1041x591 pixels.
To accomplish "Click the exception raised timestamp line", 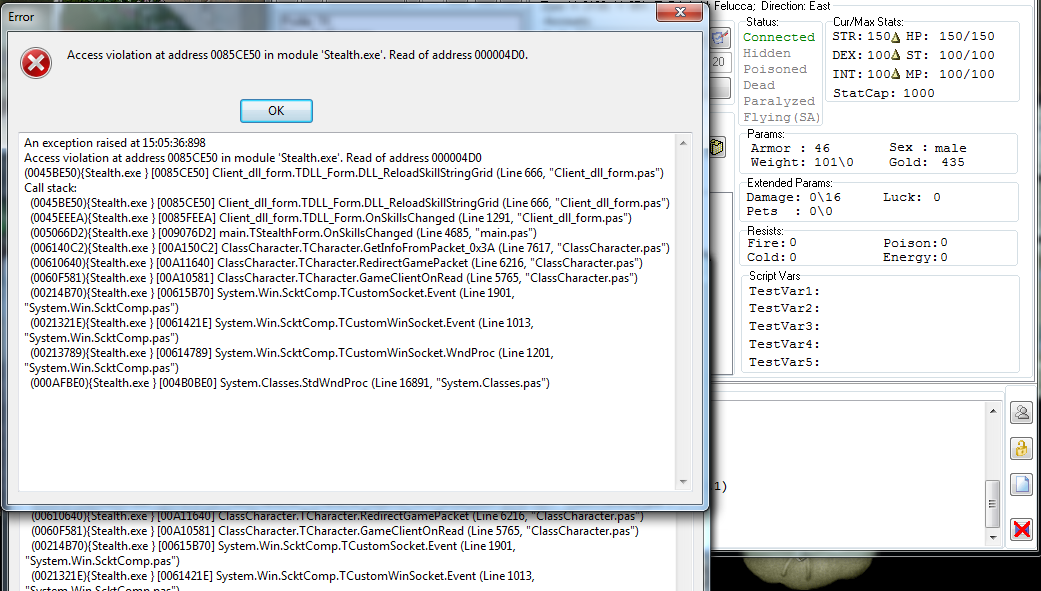I will tap(115, 143).
